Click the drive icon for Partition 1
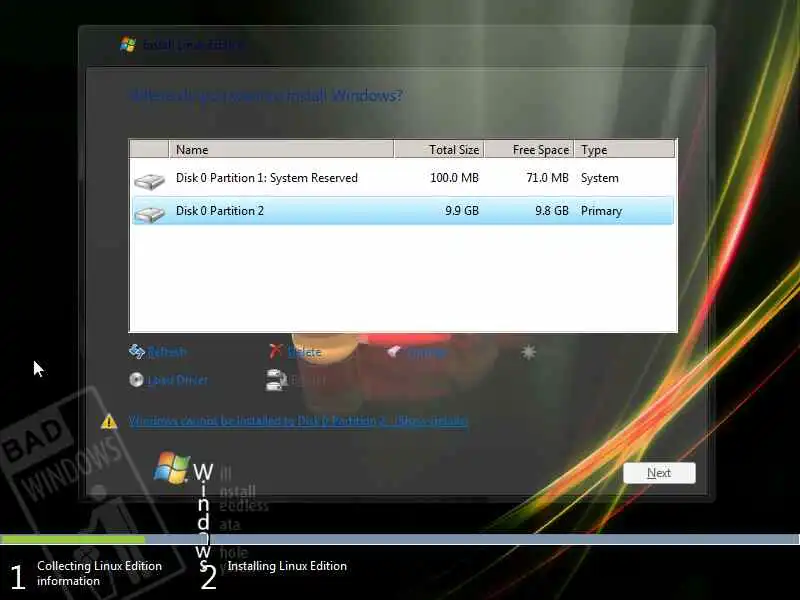 149,181
